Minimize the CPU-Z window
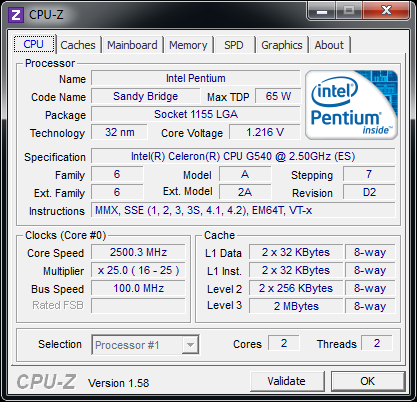 (x=322, y=10)
